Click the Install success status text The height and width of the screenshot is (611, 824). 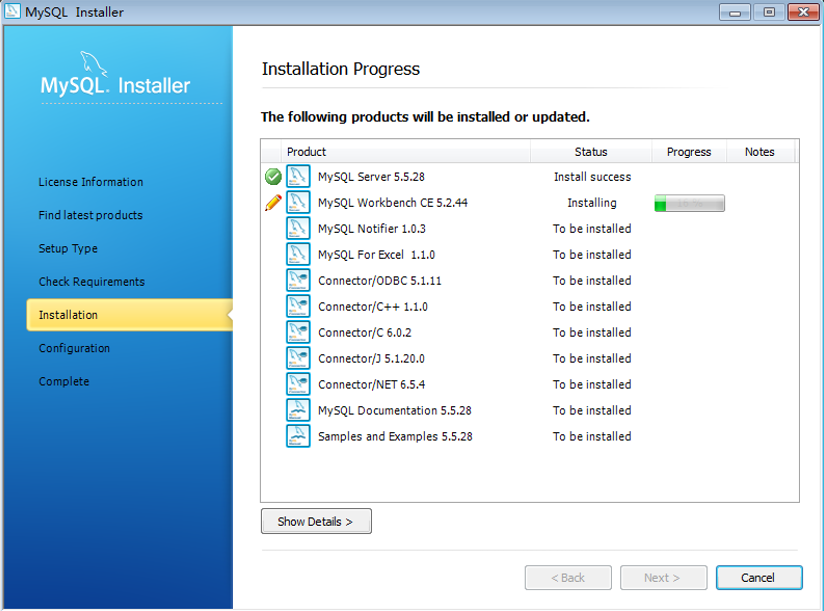pos(592,177)
